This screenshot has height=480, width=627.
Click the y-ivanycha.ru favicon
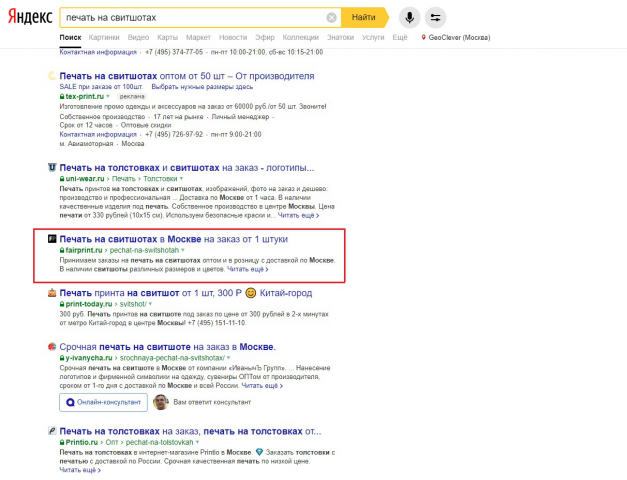pos(52,346)
